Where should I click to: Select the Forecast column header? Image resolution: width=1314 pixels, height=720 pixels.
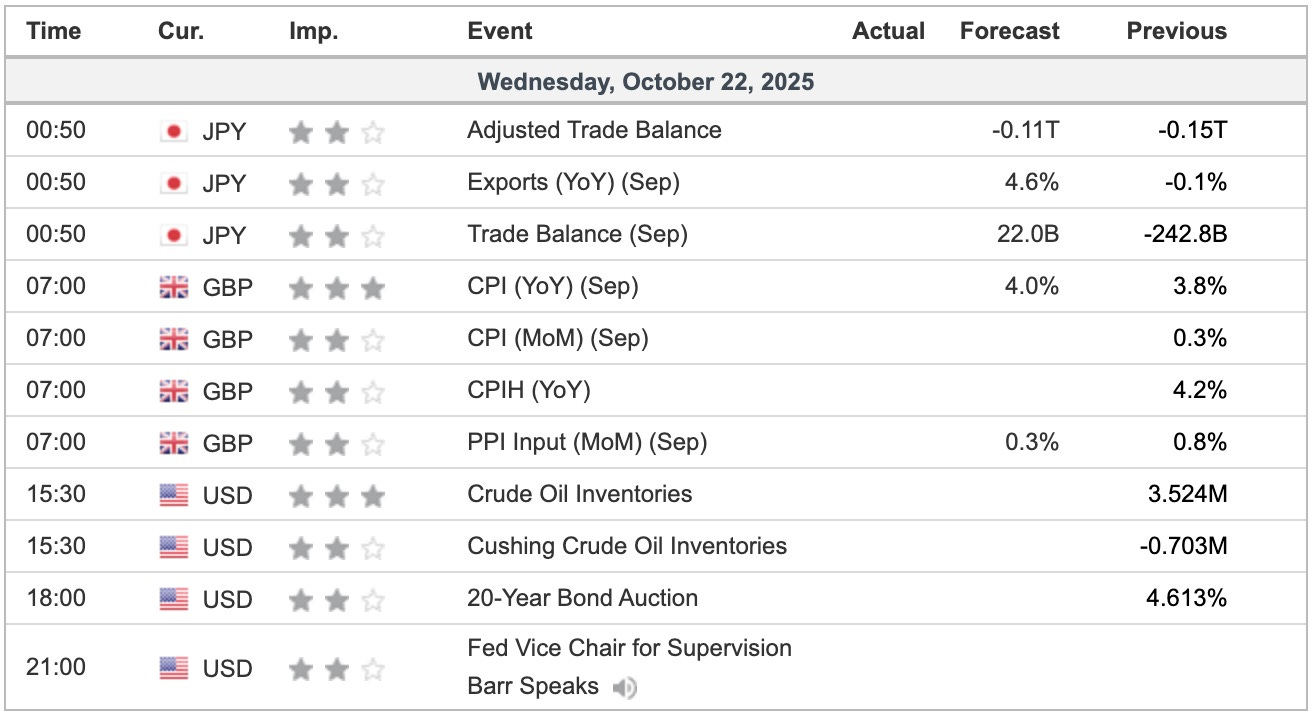point(1009,31)
